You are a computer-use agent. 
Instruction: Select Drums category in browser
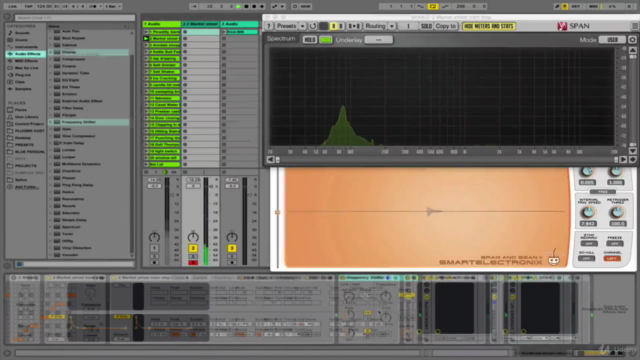tap(21, 40)
